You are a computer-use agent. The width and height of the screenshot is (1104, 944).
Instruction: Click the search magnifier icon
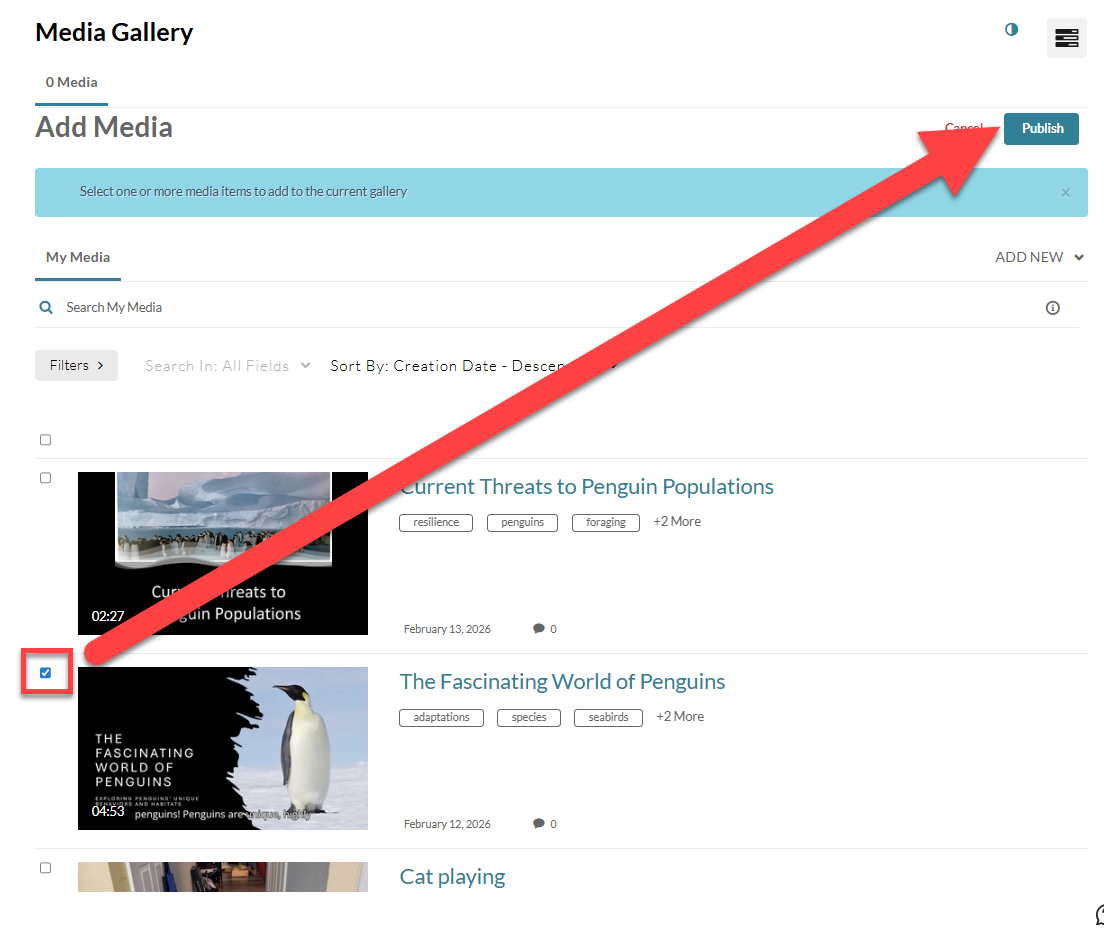pyautogui.click(x=46, y=308)
